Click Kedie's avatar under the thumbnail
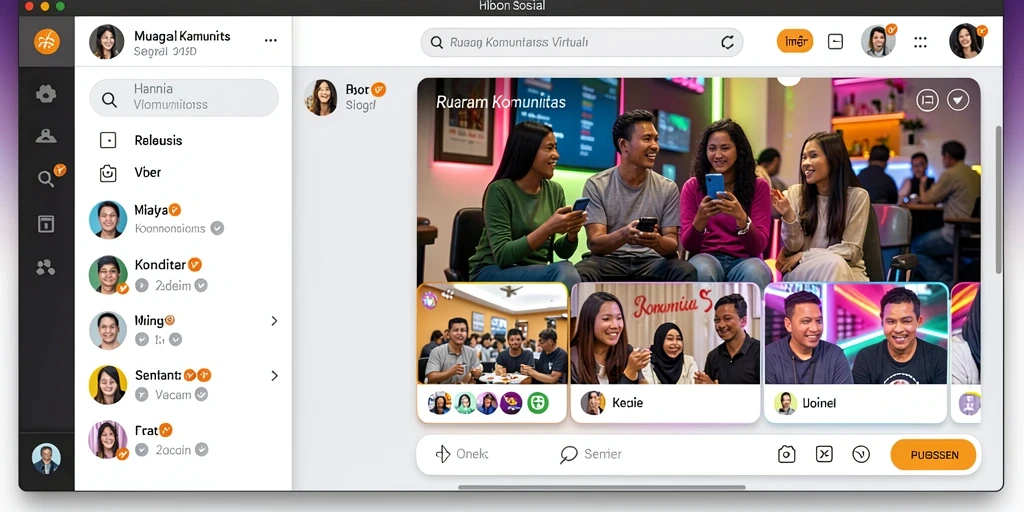 click(593, 403)
